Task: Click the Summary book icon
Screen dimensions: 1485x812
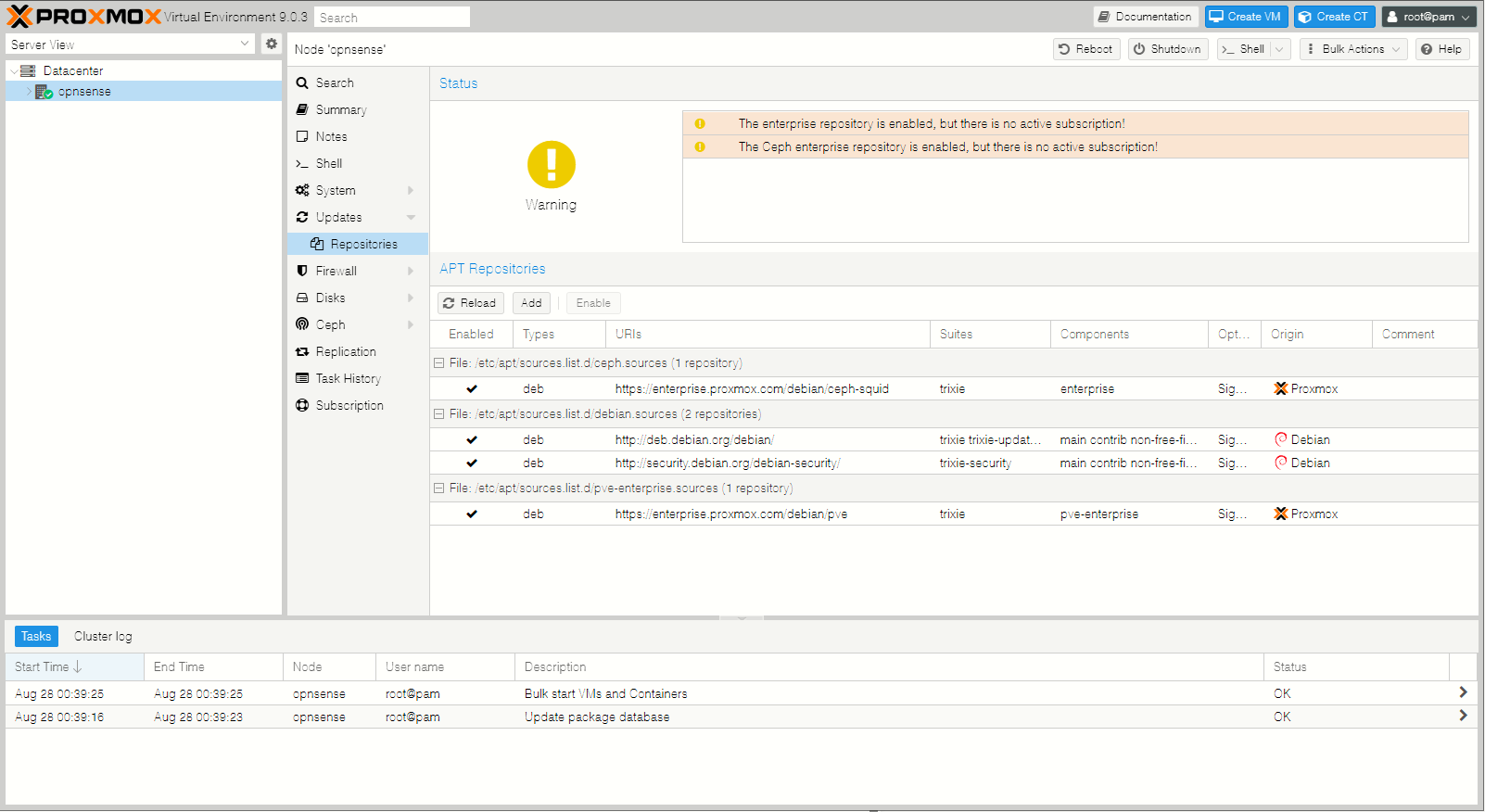Action: click(302, 109)
